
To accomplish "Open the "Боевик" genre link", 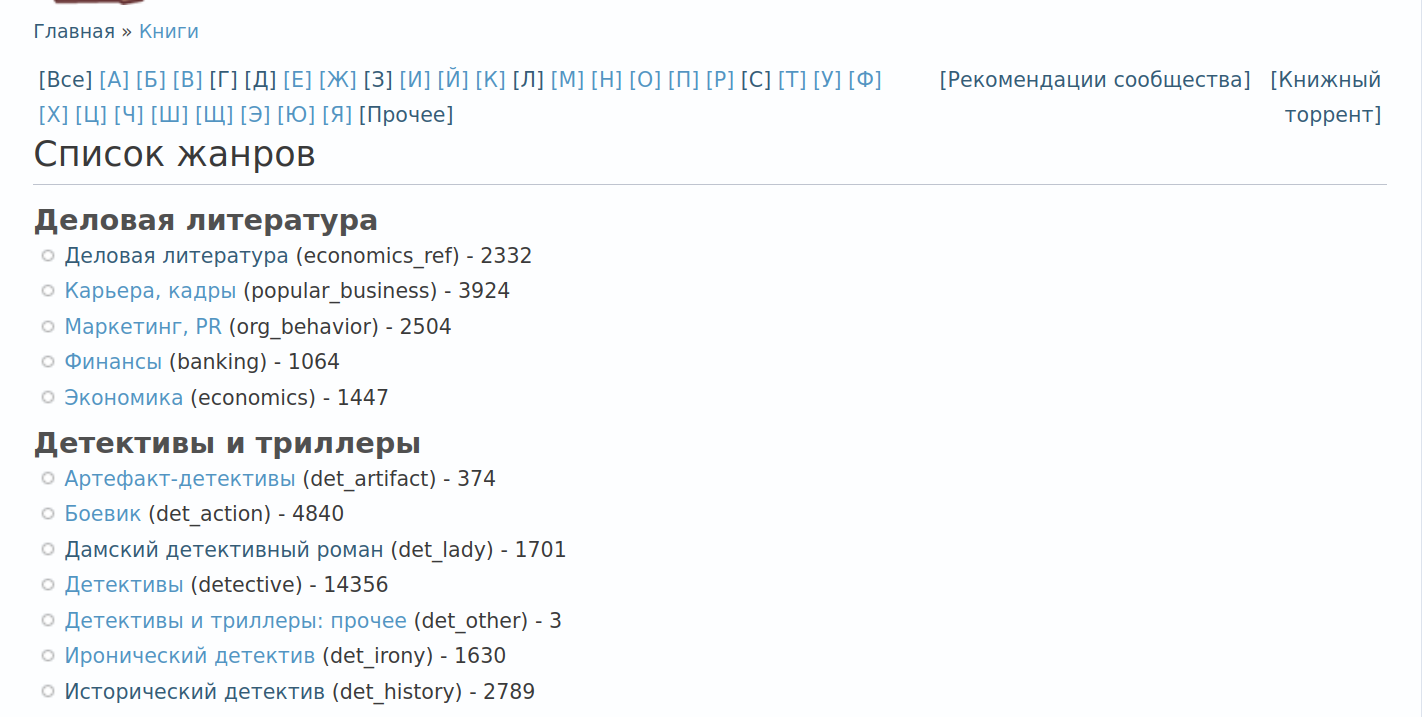I will click(x=101, y=513).
